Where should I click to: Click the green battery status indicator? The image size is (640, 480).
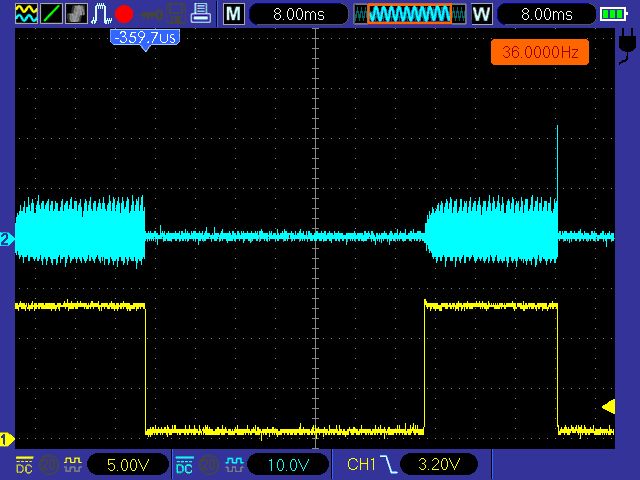pos(612,14)
